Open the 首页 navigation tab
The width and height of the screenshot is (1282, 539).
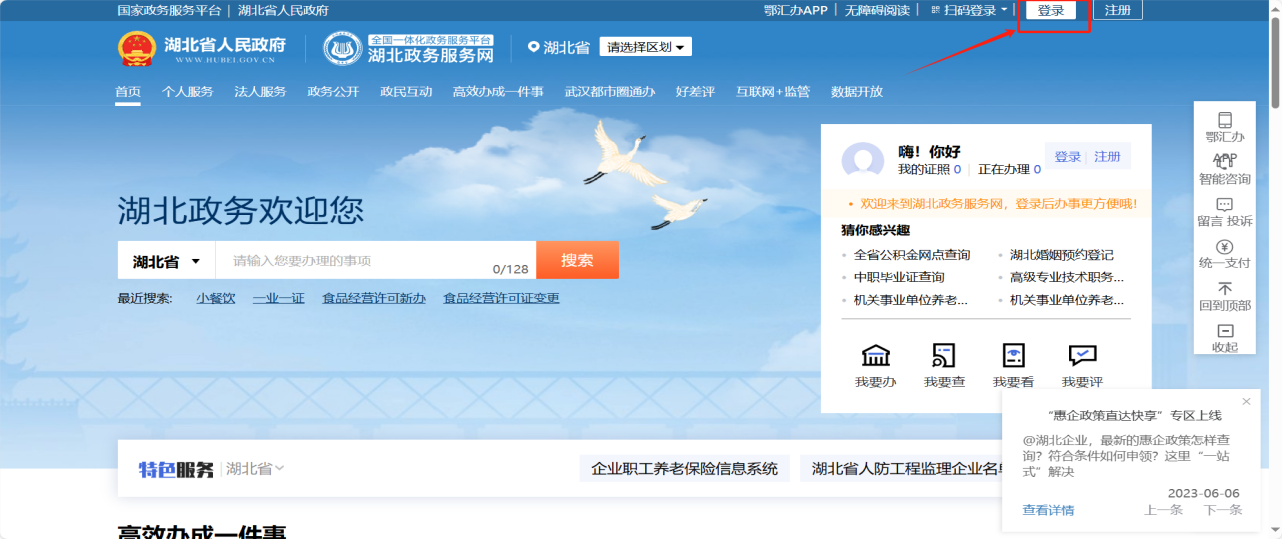click(x=127, y=91)
